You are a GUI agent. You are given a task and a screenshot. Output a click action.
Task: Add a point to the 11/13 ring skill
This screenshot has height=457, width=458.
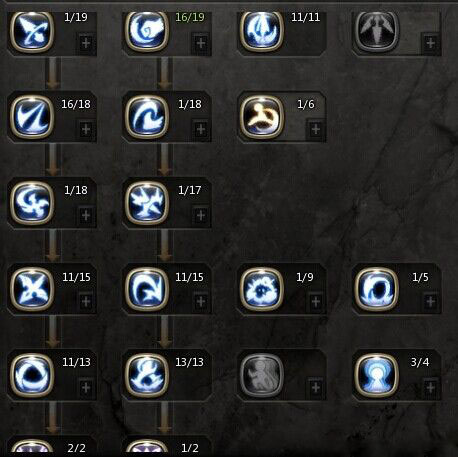point(86,387)
